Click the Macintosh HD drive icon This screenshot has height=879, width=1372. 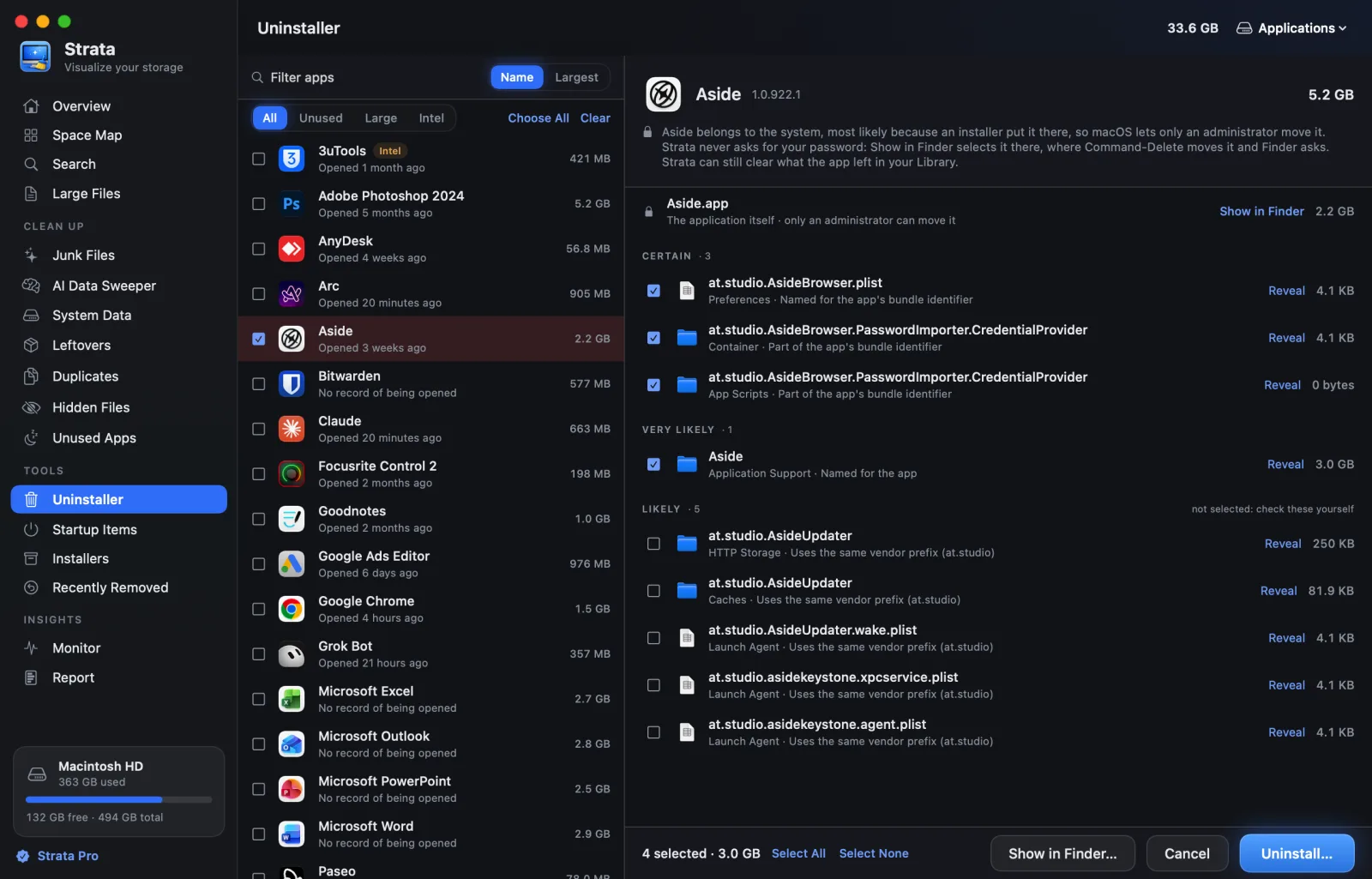[x=37, y=774]
